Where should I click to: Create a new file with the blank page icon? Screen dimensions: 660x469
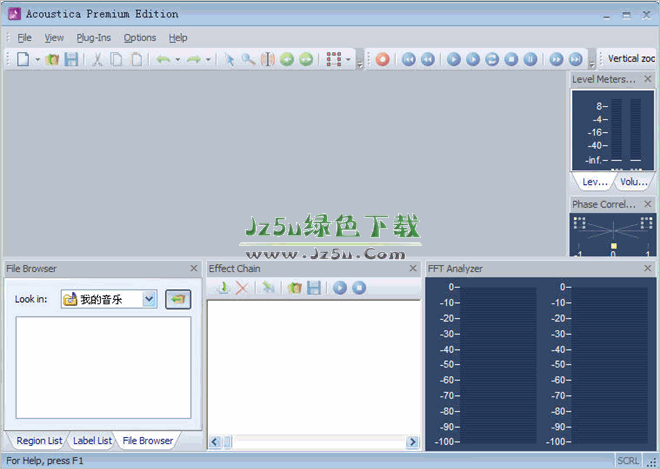(23, 59)
